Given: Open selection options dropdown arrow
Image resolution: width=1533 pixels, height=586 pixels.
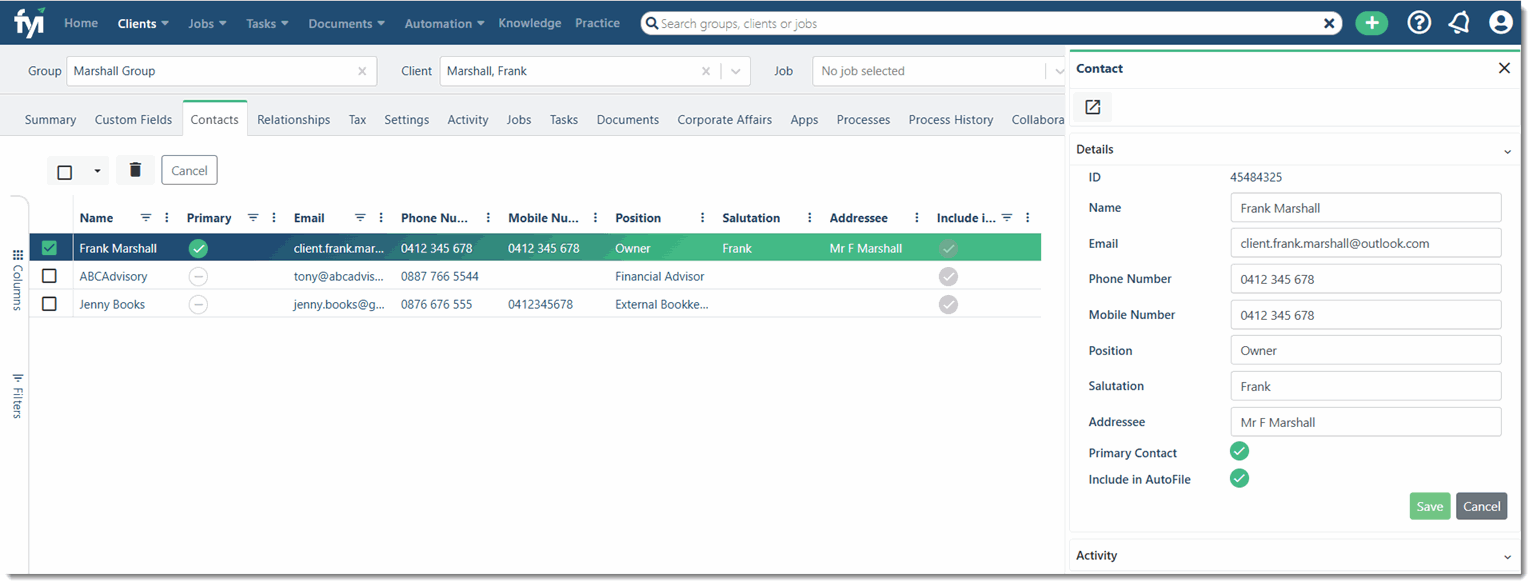Looking at the screenshot, I should [97, 171].
